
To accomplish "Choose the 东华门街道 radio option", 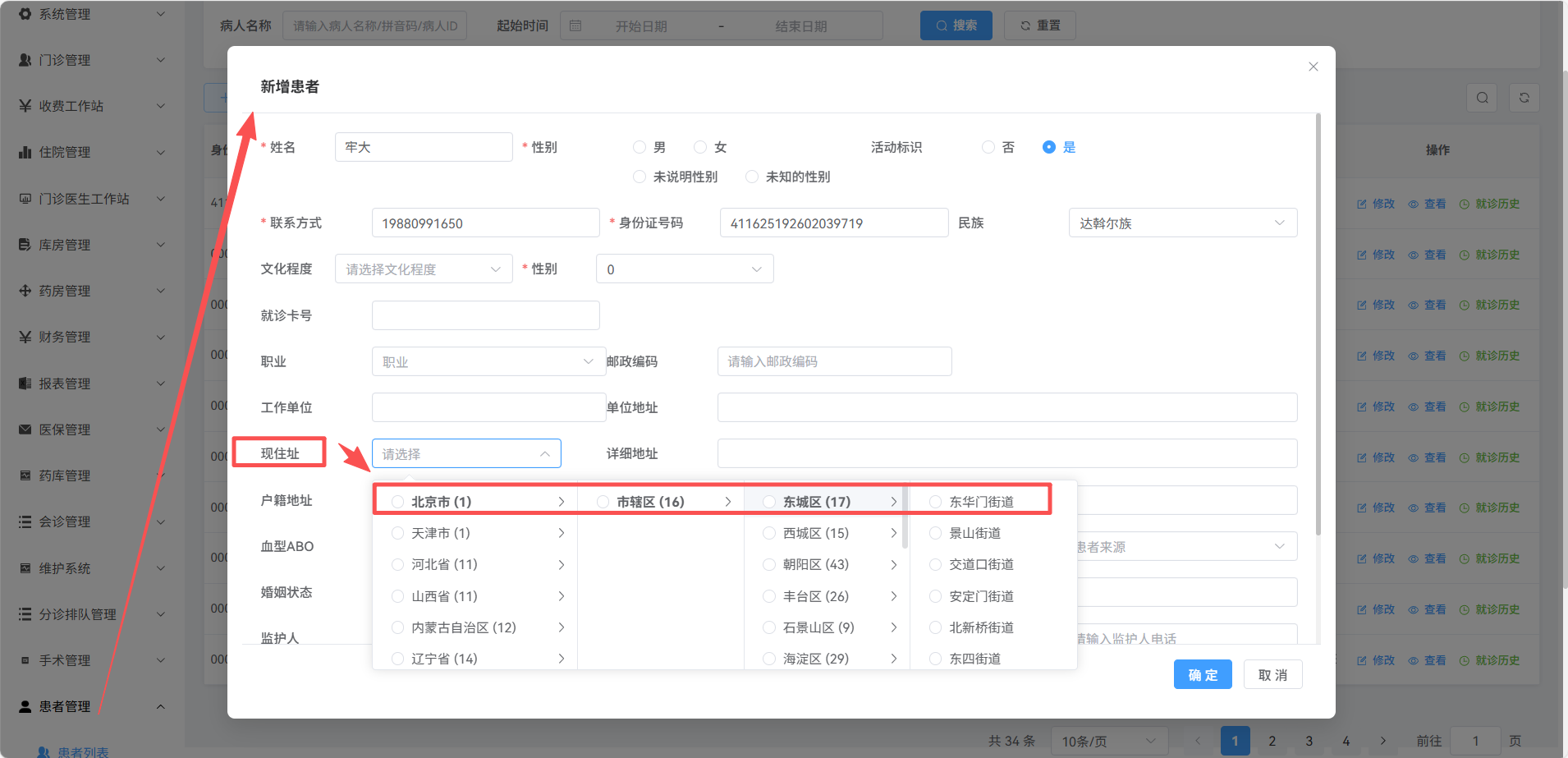I will [x=936, y=502].
